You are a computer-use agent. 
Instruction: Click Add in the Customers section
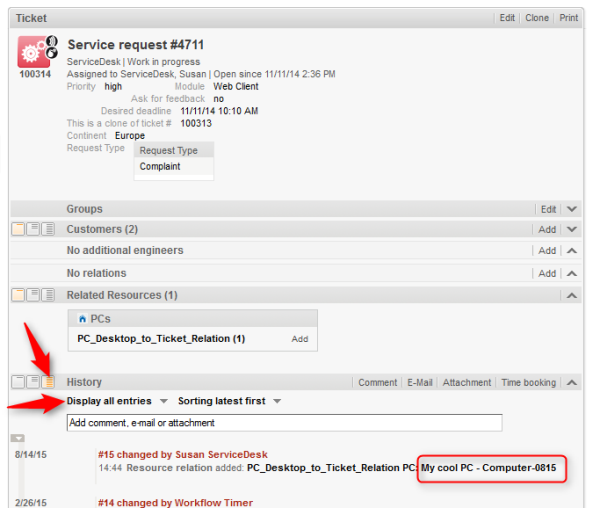click(x=547, y=230)
